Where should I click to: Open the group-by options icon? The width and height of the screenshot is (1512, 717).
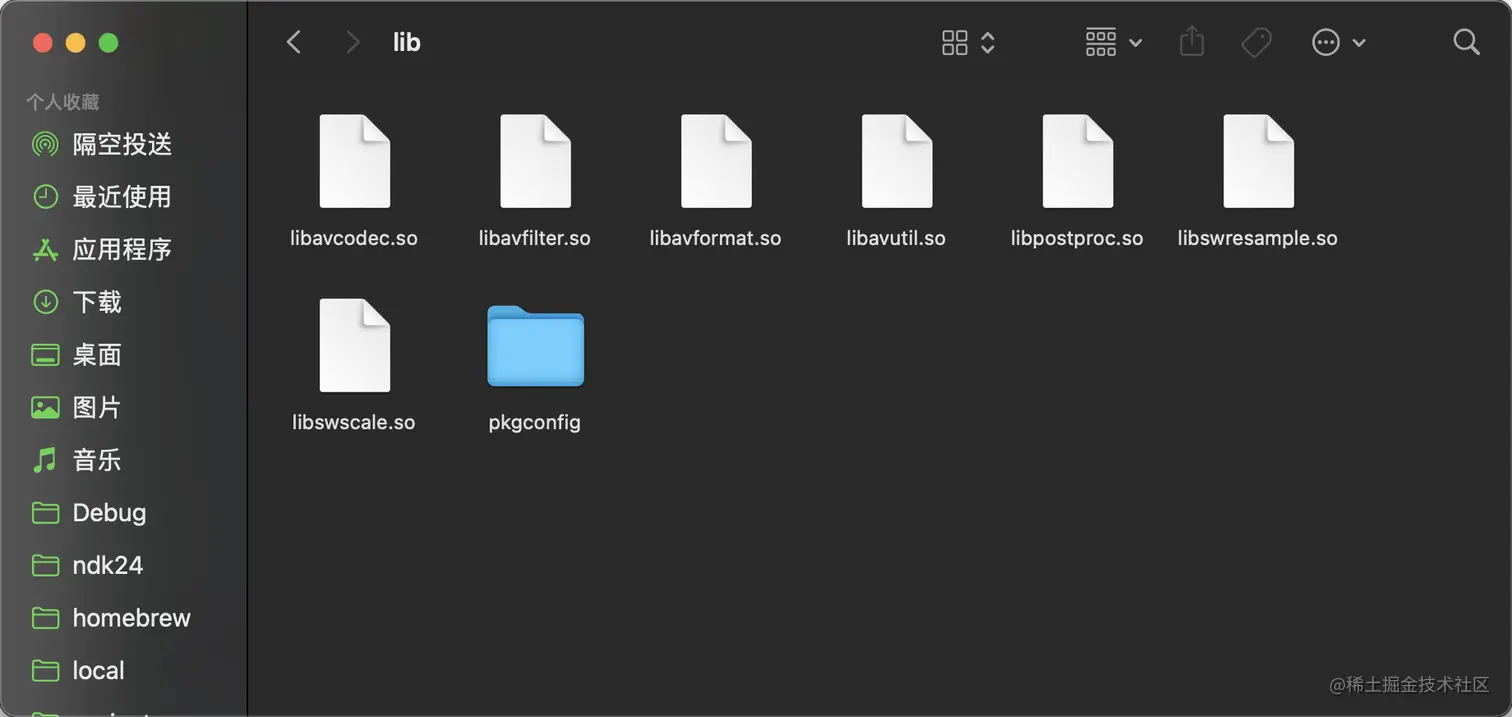[x=1100, y=42]
